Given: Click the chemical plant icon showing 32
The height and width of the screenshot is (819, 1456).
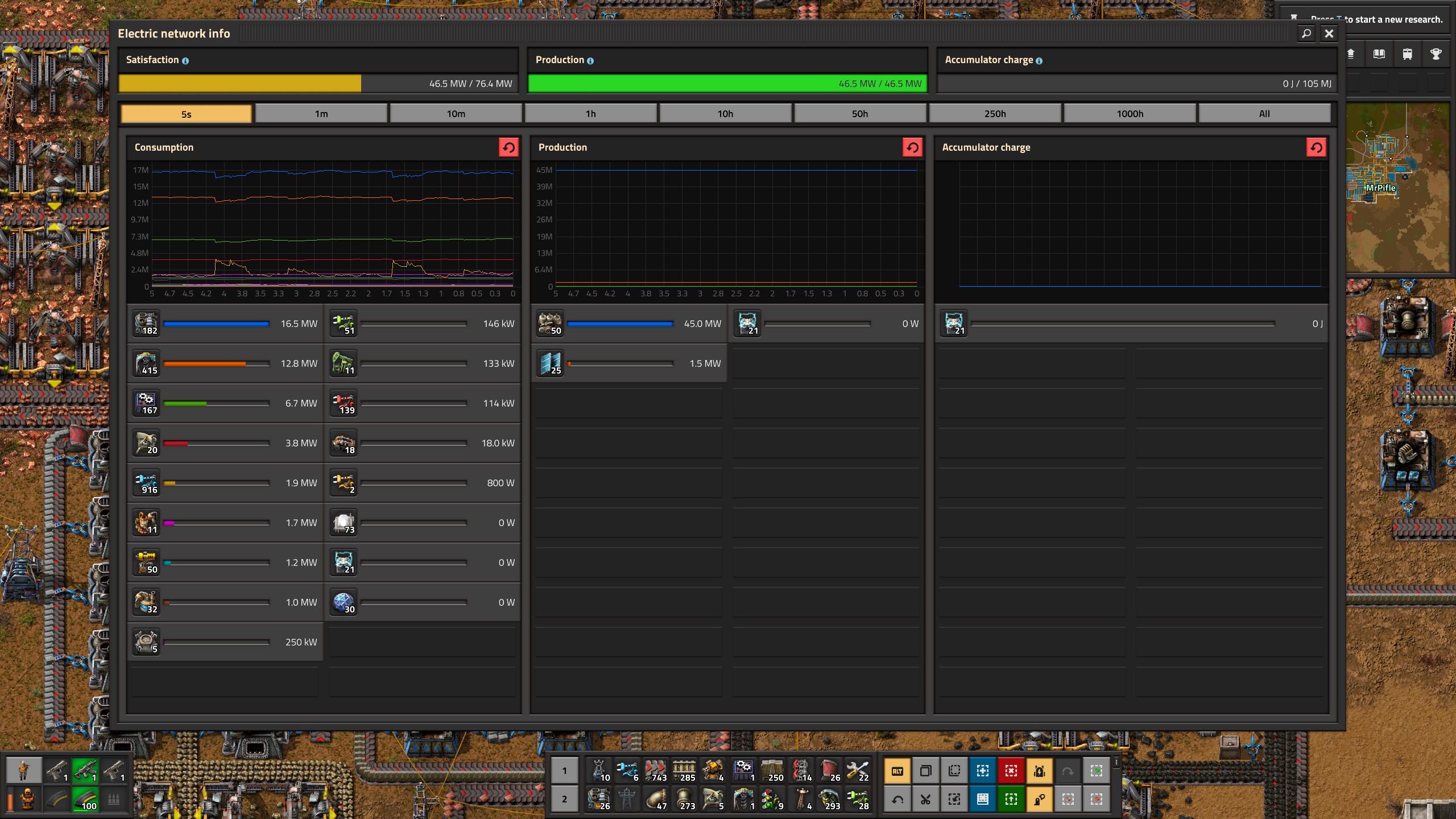Looking at the screenshot, I should (x=146, y=602).
